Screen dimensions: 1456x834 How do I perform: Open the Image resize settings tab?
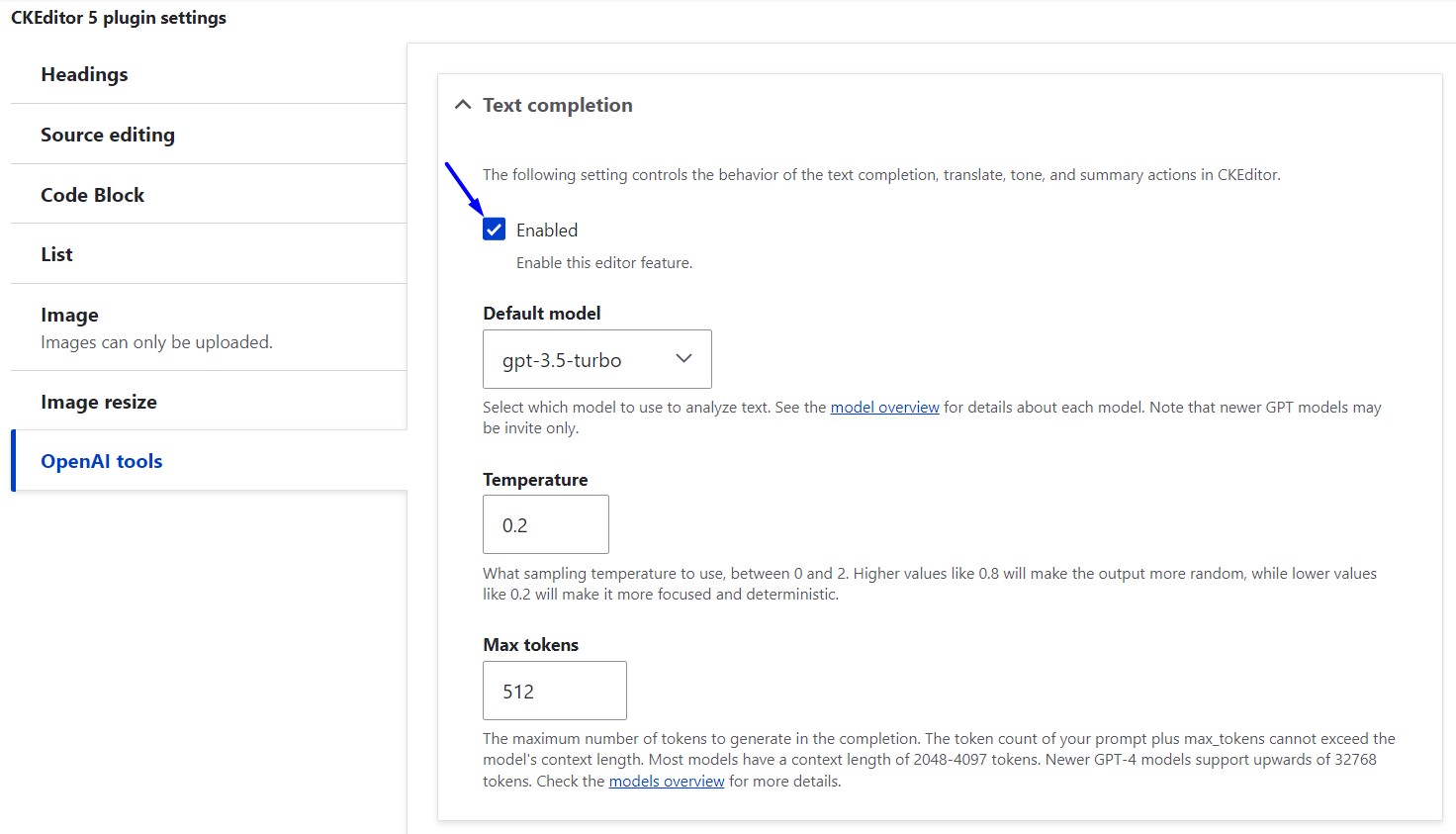(209, 402)
